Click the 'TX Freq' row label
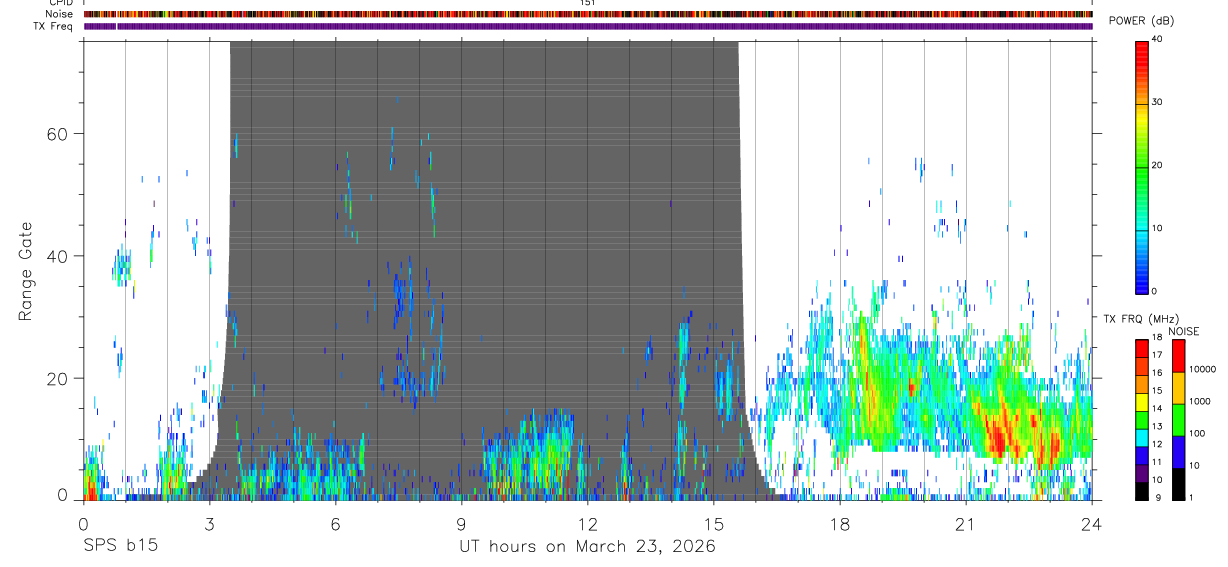This screenshot has height=567, width=1228. (54, 26)
